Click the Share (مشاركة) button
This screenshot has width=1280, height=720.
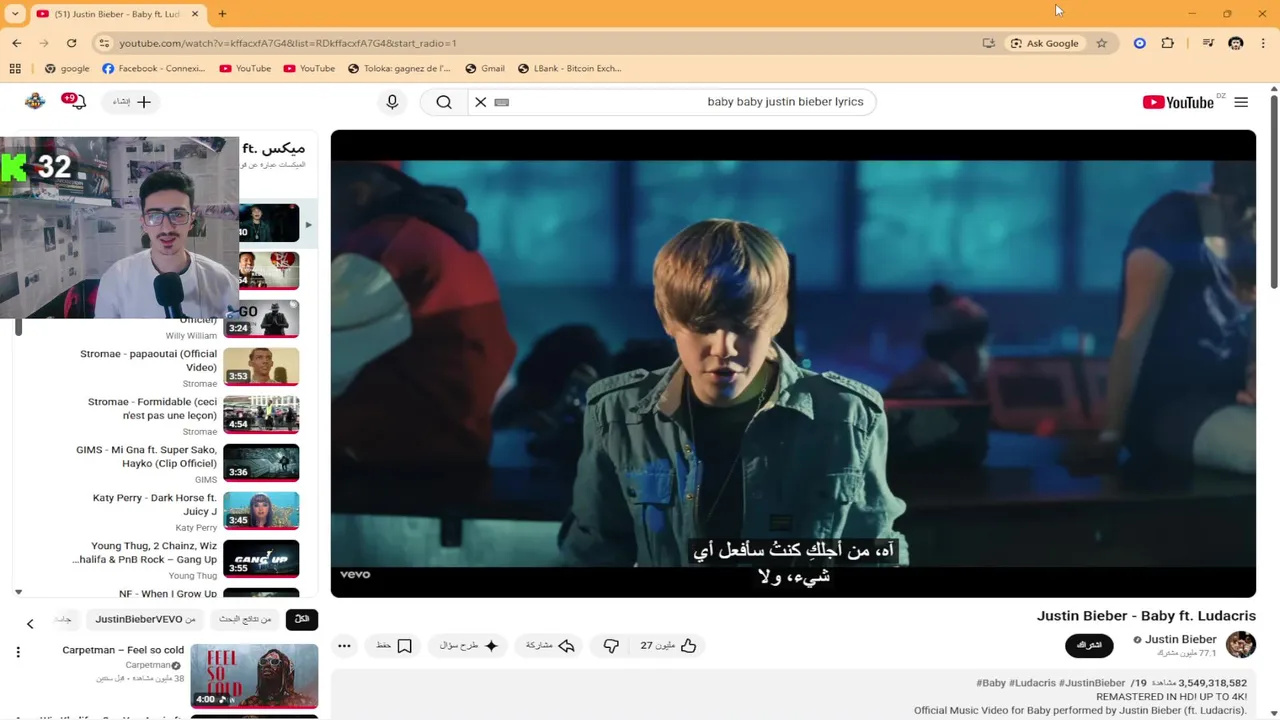tap(550, 646)
